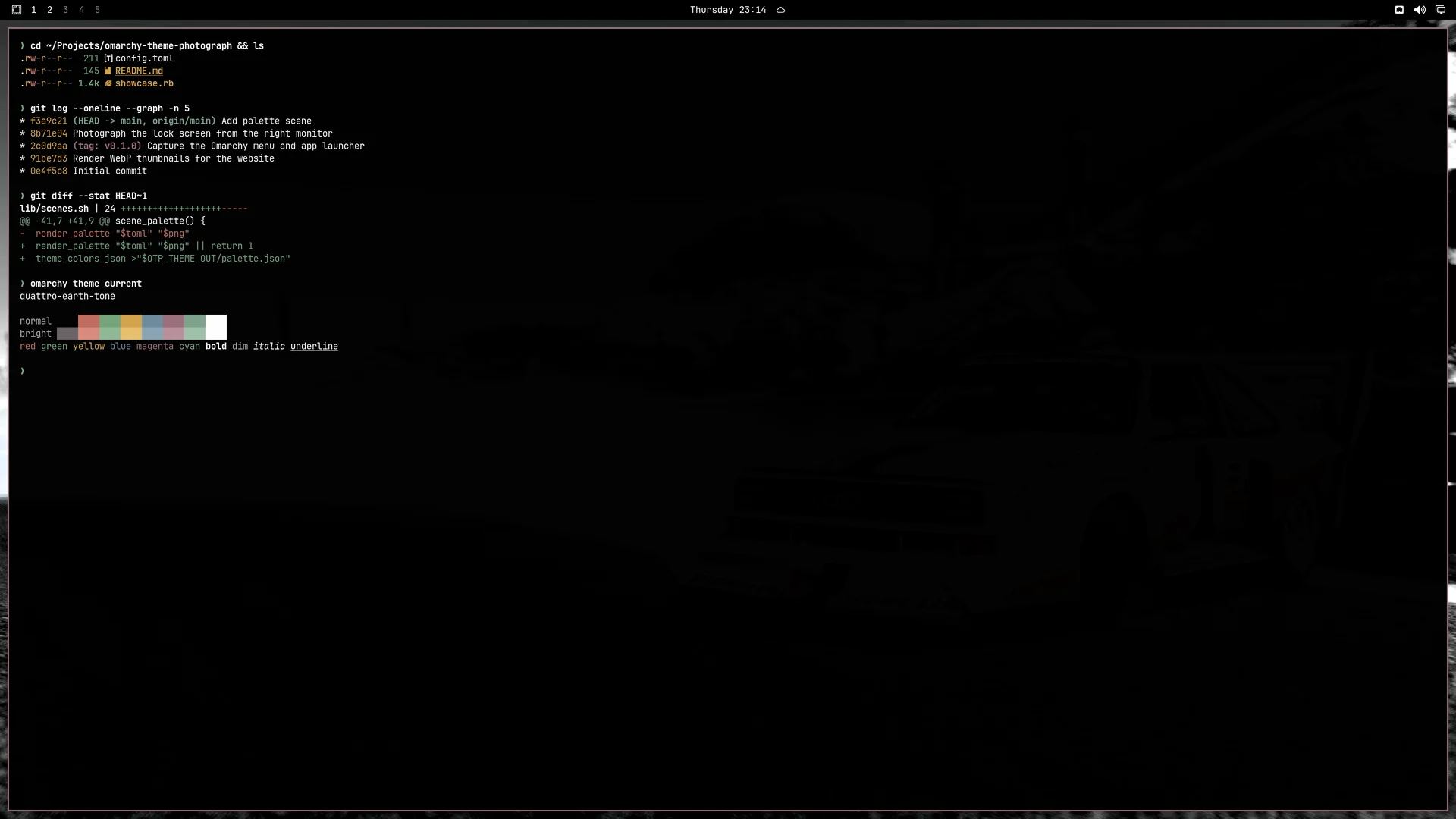Click commit hash f3a9c21 in git log
The height and width of the screenshot is (819, 1456).
point(49,121)
